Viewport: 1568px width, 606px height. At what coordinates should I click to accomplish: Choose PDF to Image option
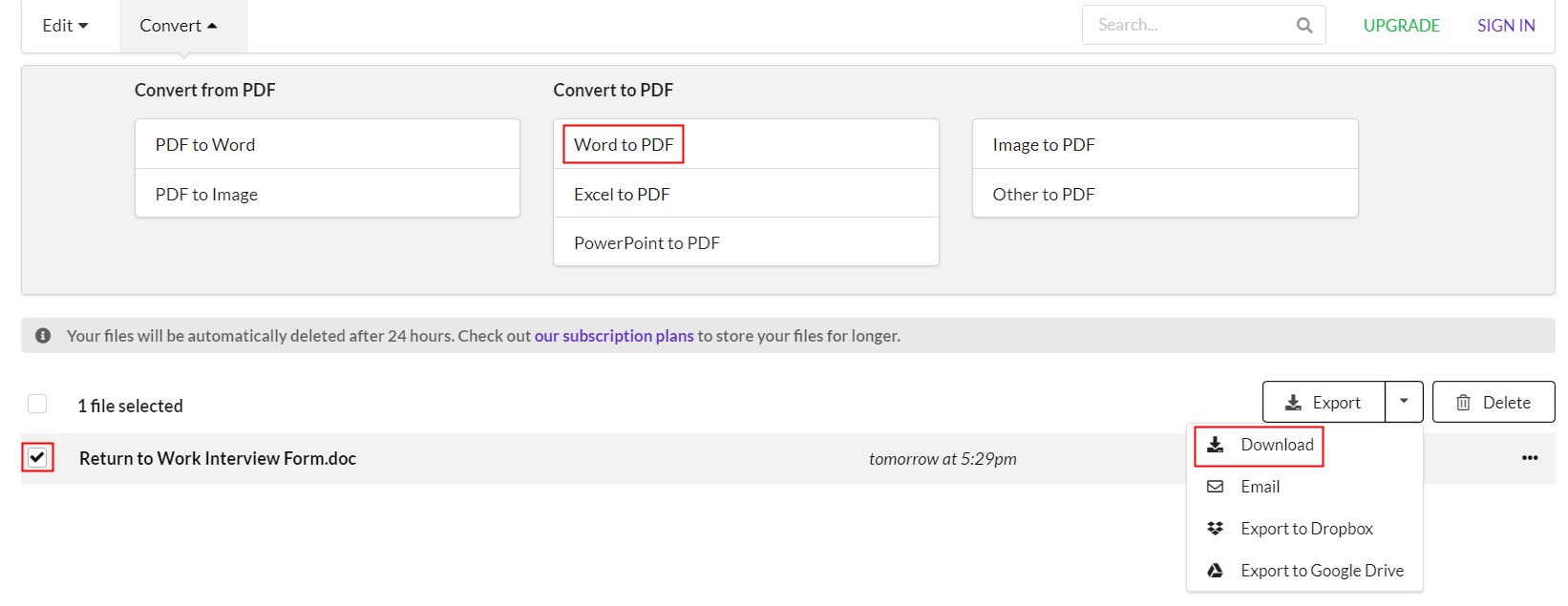[206, 195]
